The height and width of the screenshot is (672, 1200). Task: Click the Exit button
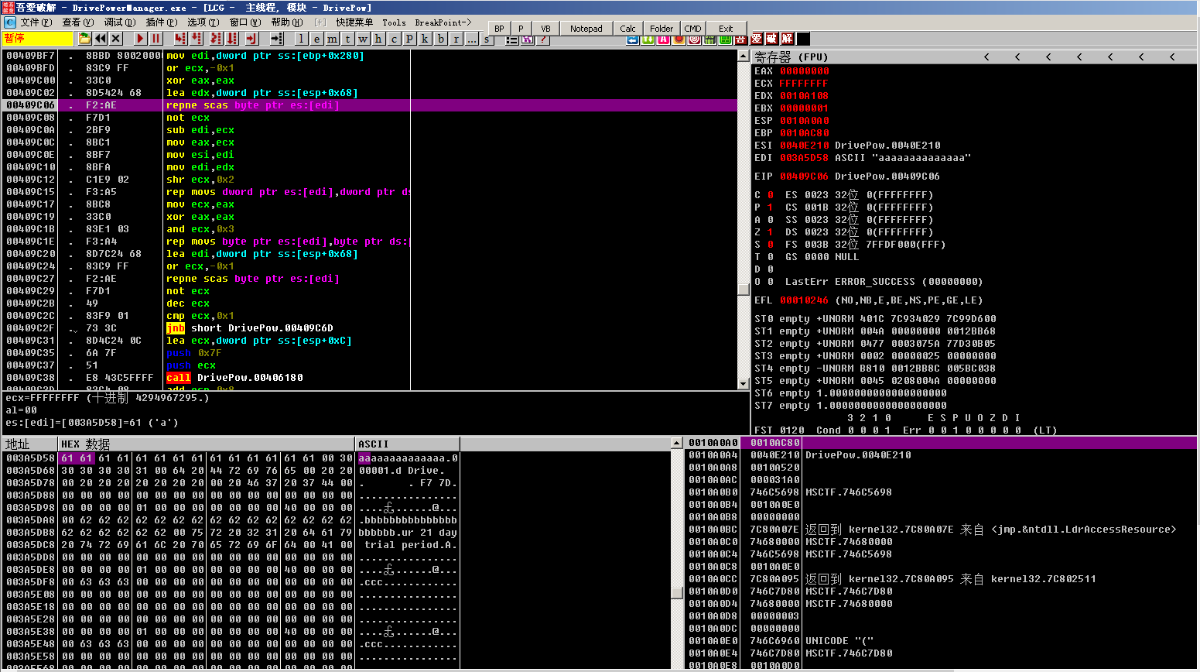pos(725,28)
